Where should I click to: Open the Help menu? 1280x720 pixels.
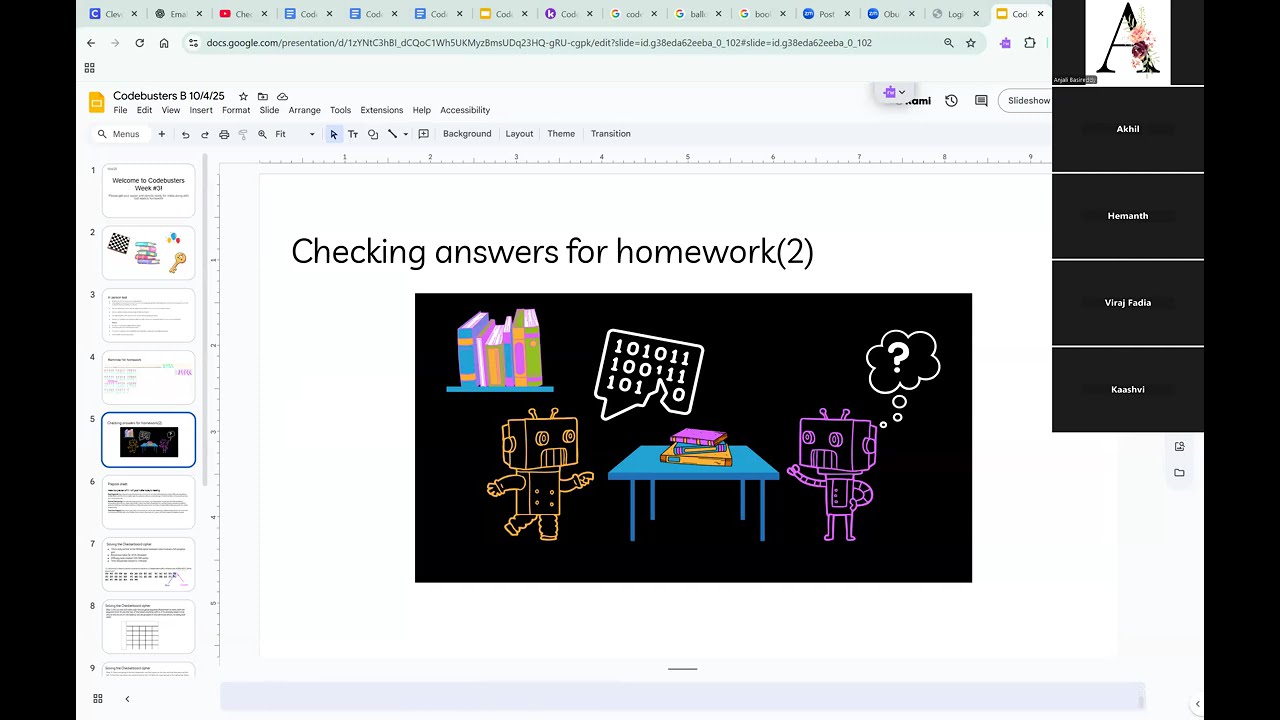(x=422, y=110)
